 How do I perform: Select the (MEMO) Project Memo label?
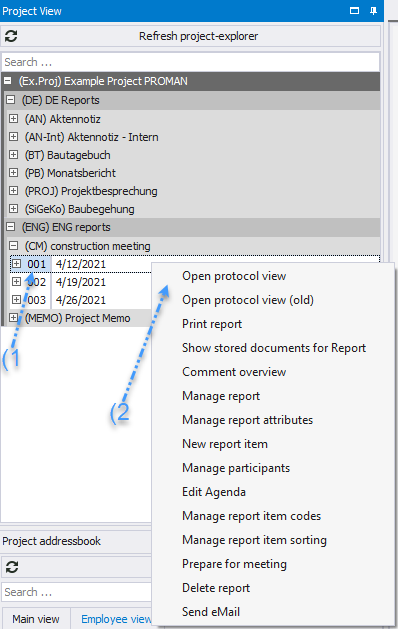point(77,318)
